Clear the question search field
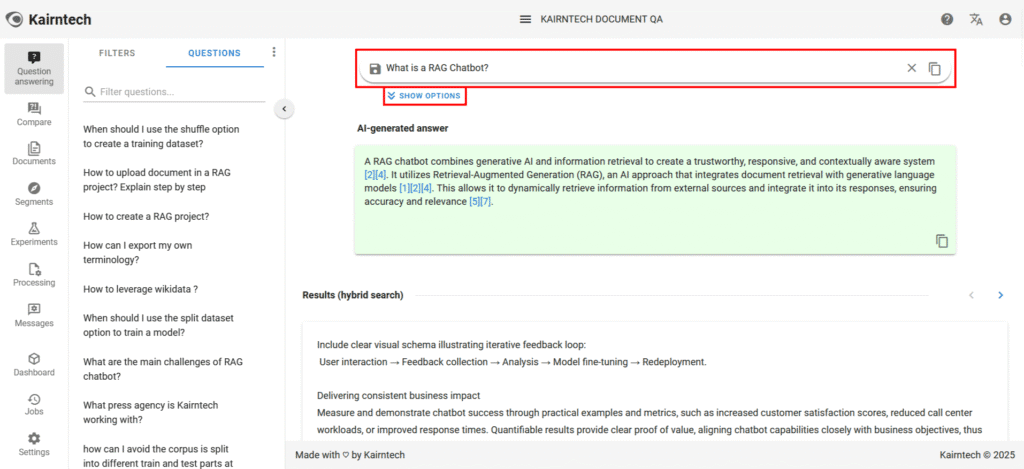Image resolution: width=1024 pixels, height=469 pixels. pos(911,68)
